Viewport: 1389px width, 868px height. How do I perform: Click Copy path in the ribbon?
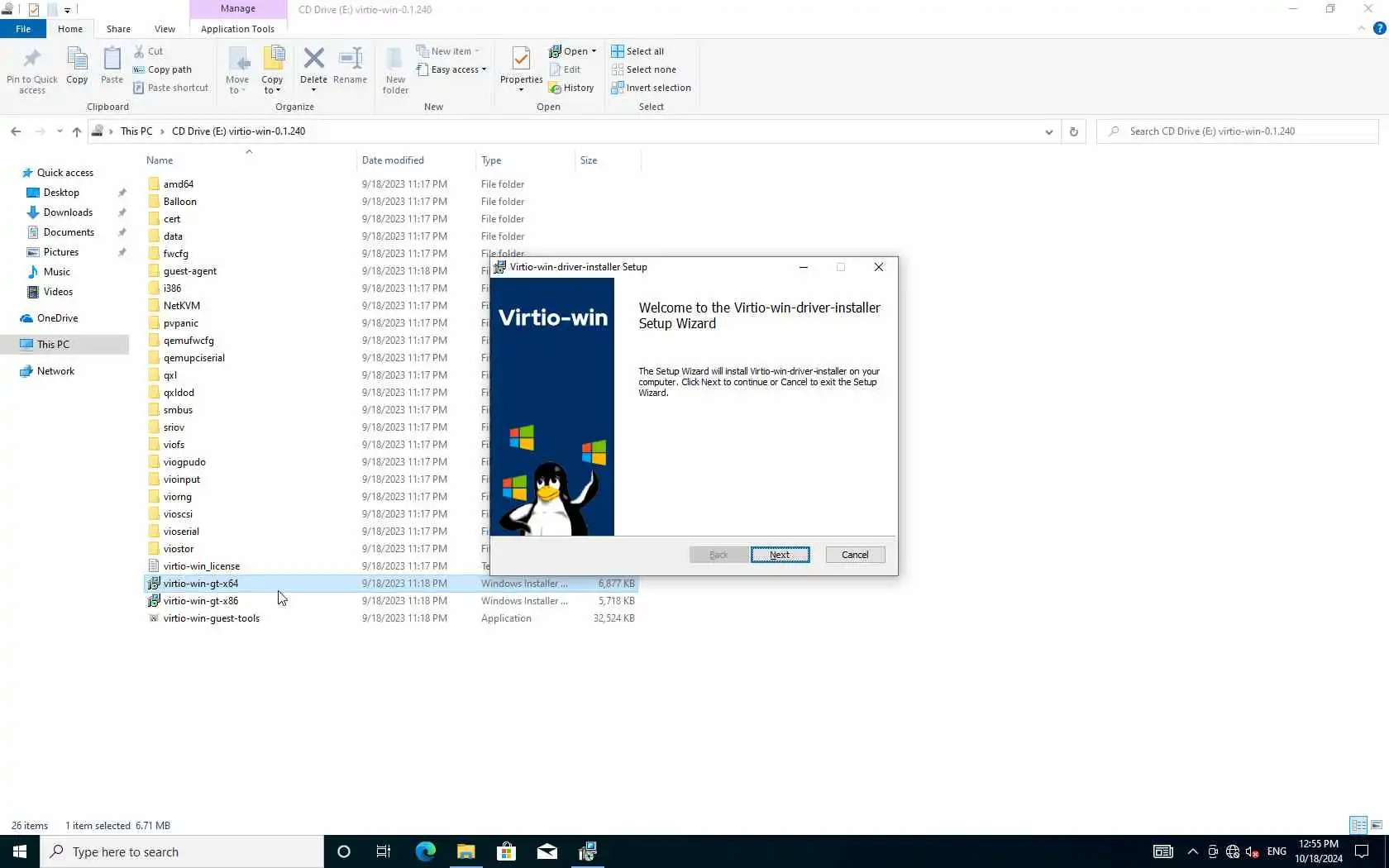click(163, 69)
